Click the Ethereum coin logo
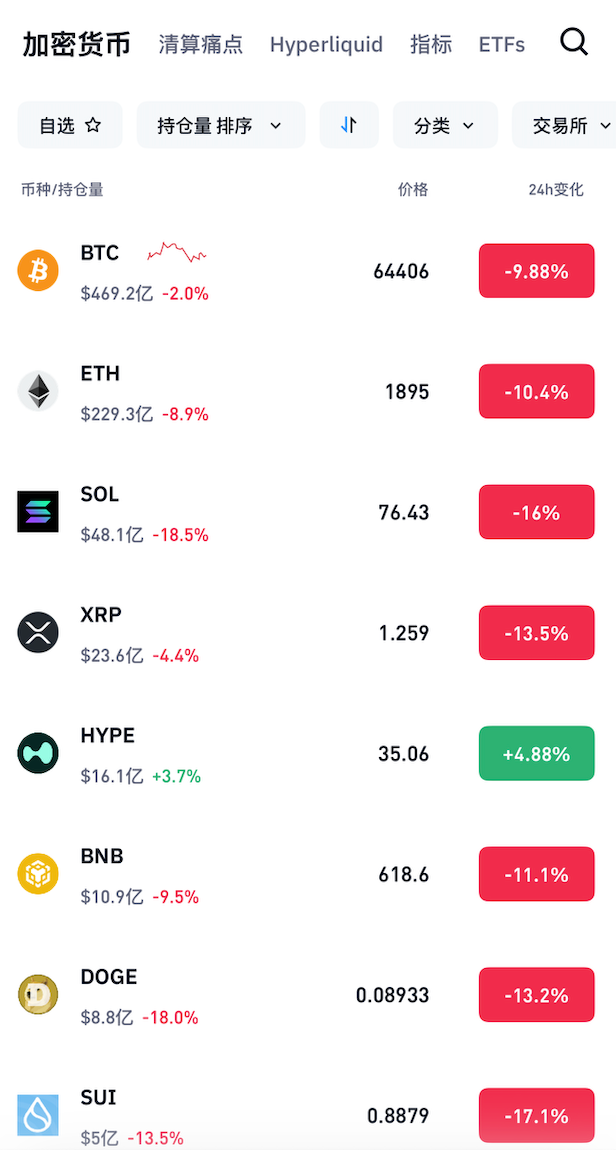The width and height of the screenshot is (616, 1150). 38,391
